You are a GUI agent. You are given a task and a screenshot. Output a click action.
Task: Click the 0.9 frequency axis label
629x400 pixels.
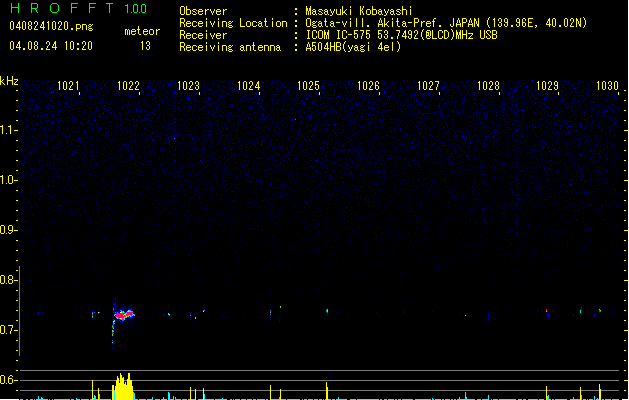pyautogui.click(x=9, y=230)
